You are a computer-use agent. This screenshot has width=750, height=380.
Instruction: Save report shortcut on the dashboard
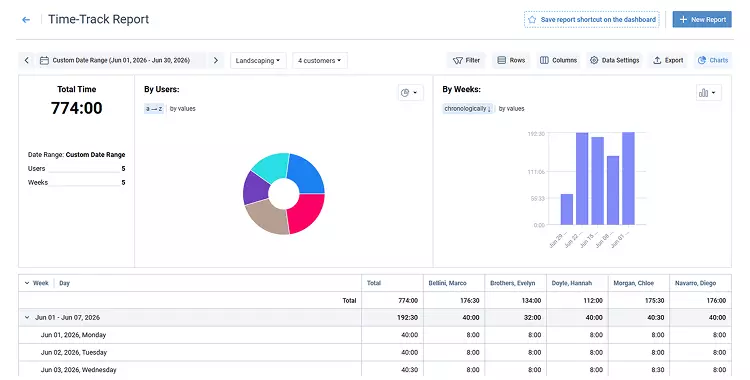point(592,20)
